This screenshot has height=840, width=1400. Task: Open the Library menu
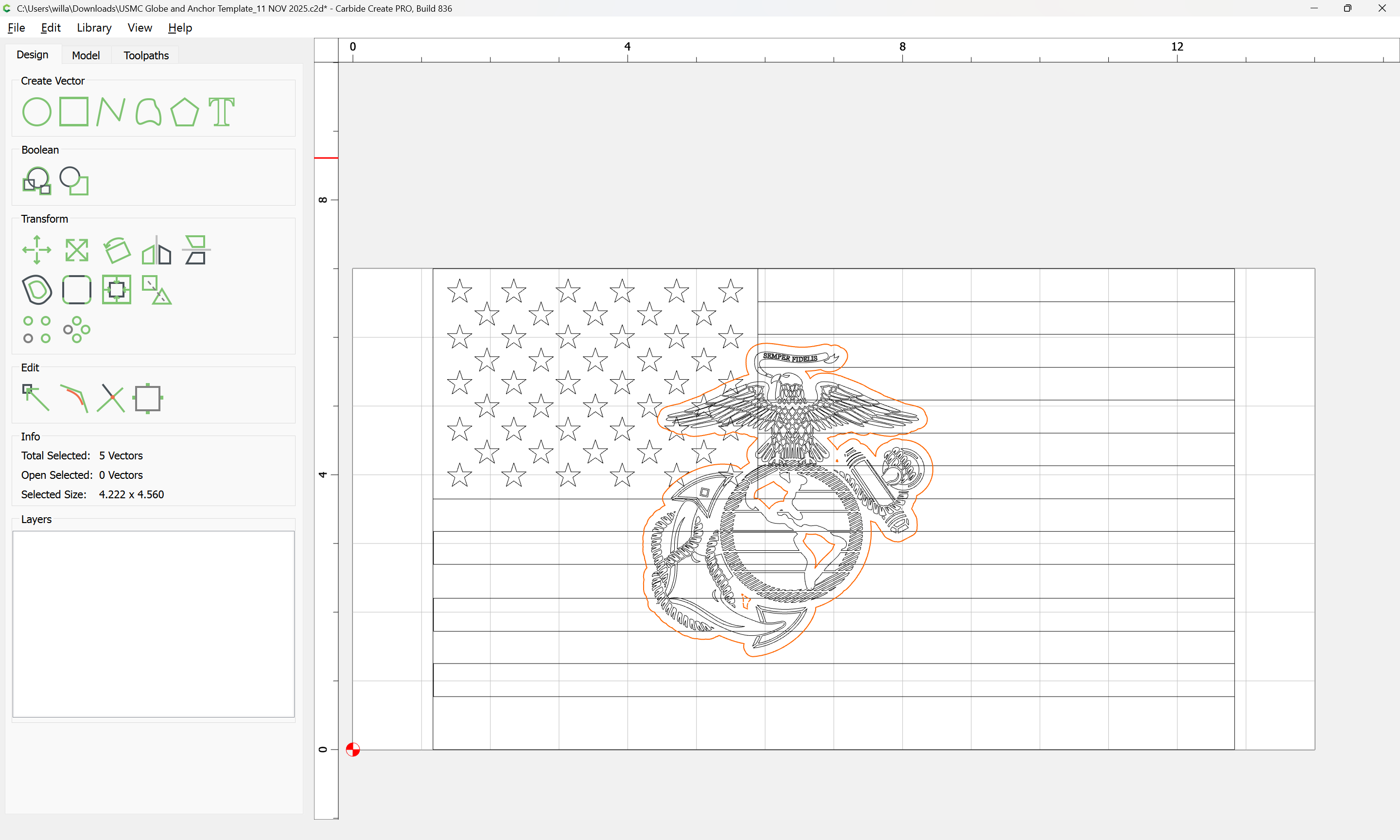[94, 28]
